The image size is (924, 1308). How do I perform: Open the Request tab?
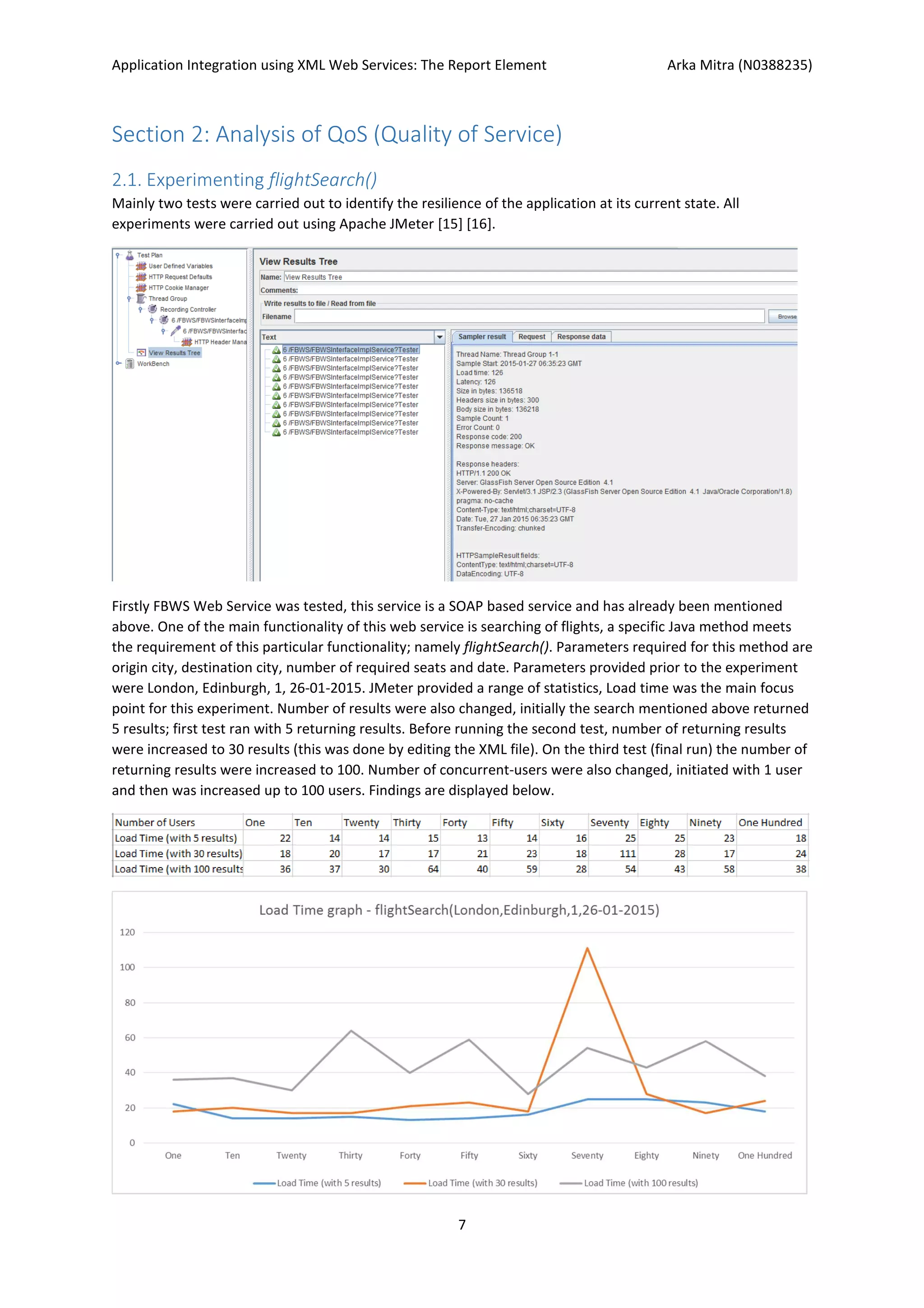532,337
